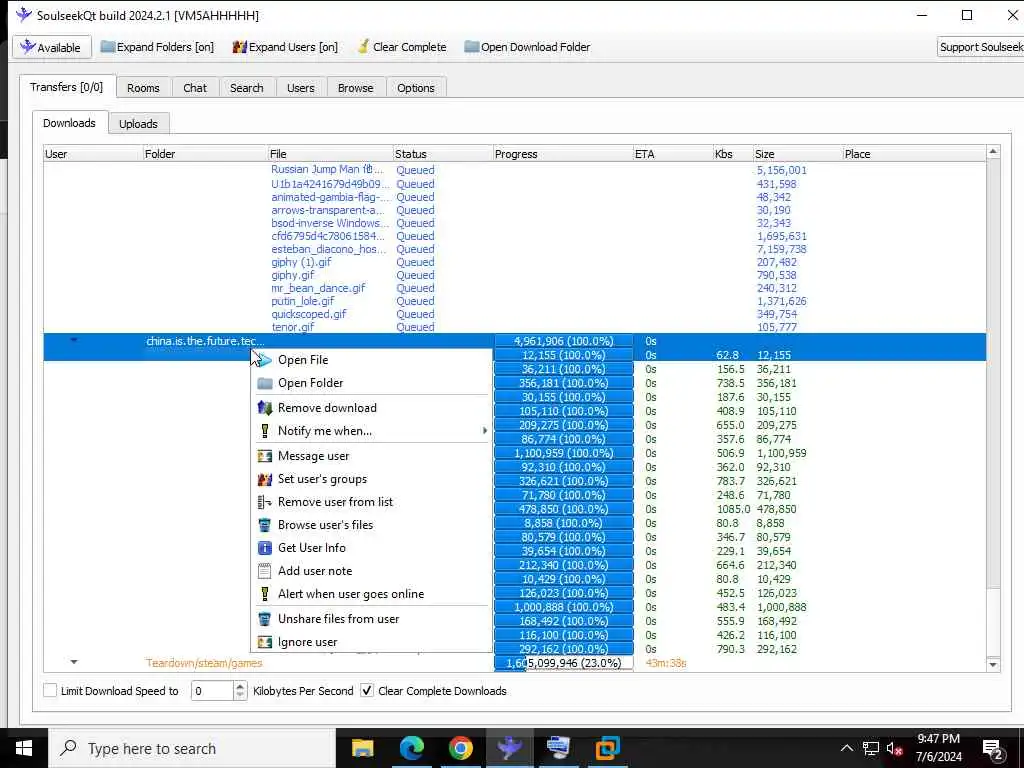Open File Explorer from taskbar
The image size is (1024, 768).
362,748
